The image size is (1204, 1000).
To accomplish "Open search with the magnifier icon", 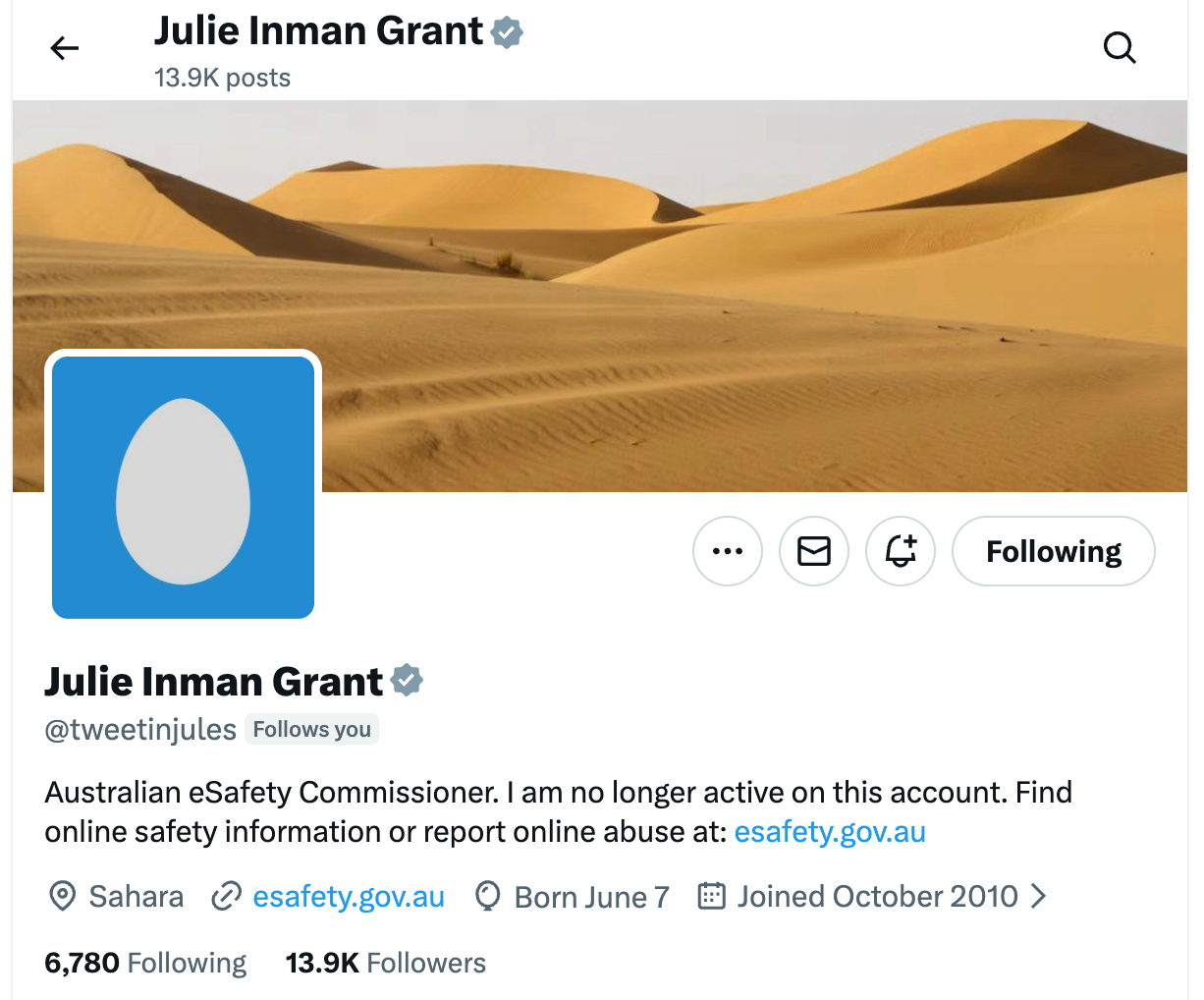I will (x=1119, y=47).
